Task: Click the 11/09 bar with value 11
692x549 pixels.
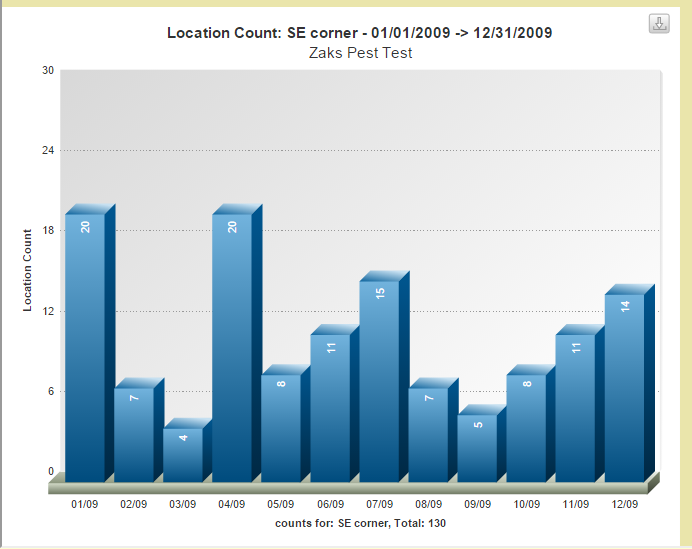Action: point(575,406)
